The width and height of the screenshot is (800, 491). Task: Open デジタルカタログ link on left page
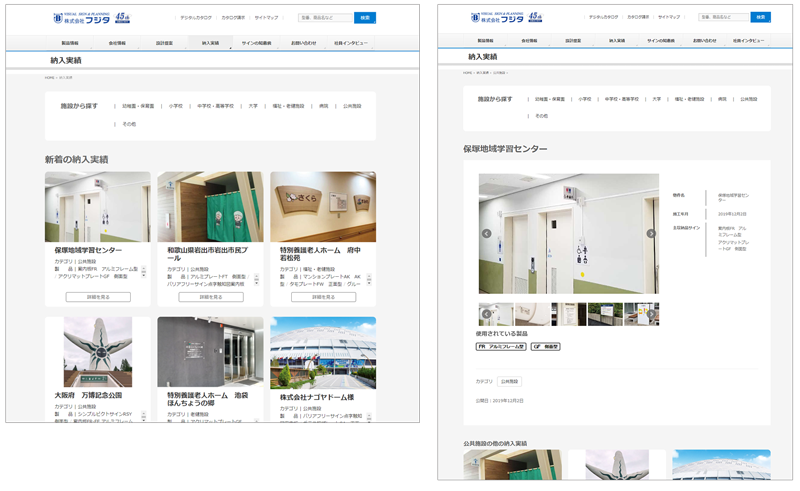[196, 18]
